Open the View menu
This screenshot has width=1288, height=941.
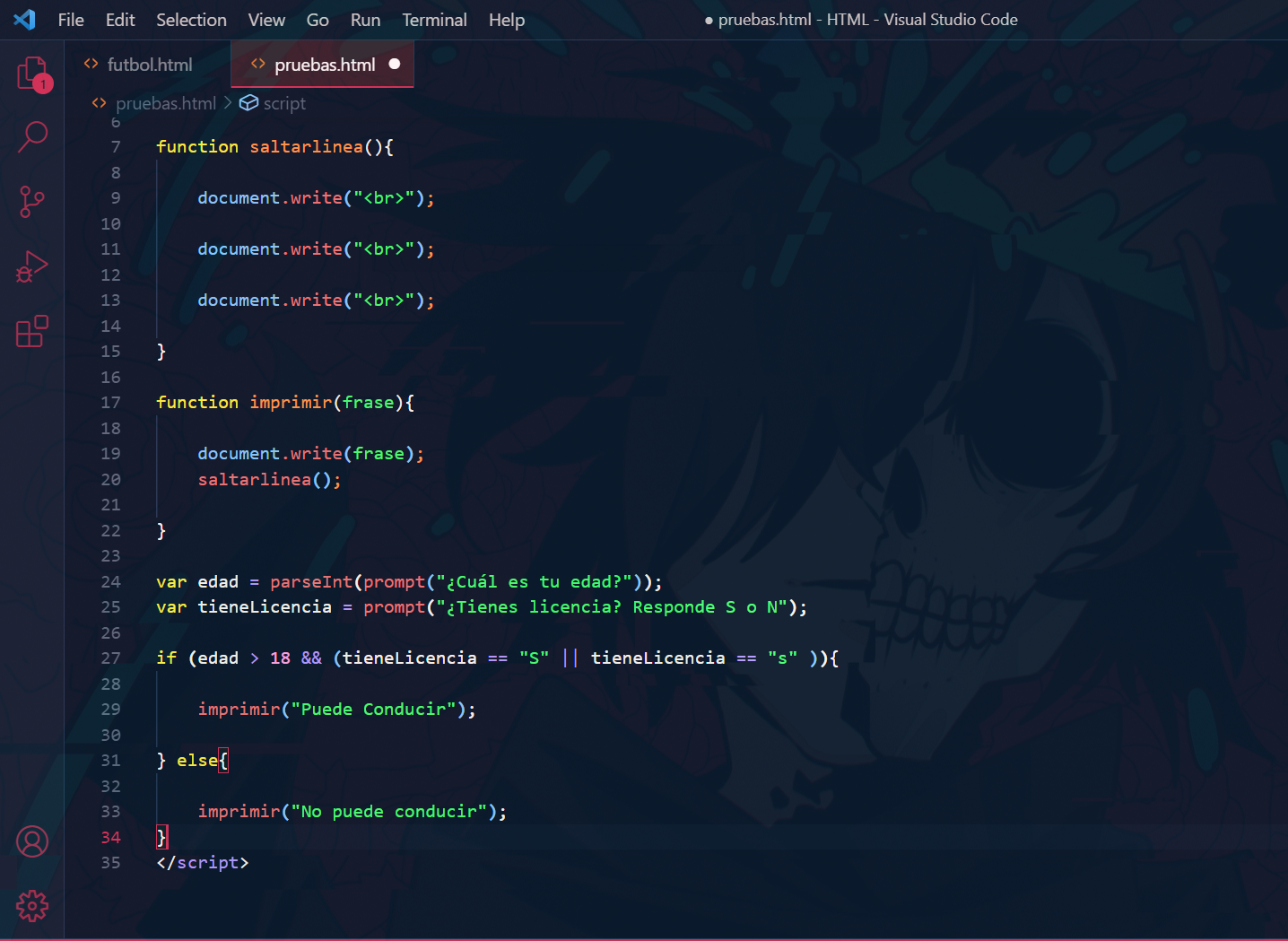click(266, 20)
